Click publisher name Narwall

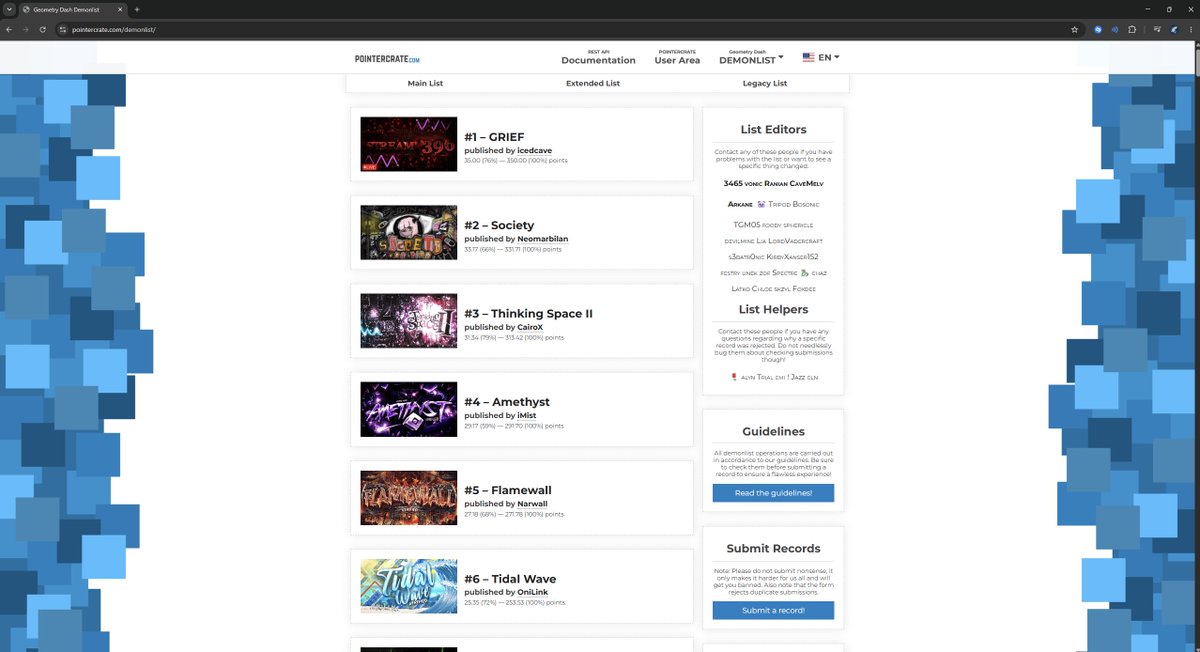click(532, 504)
